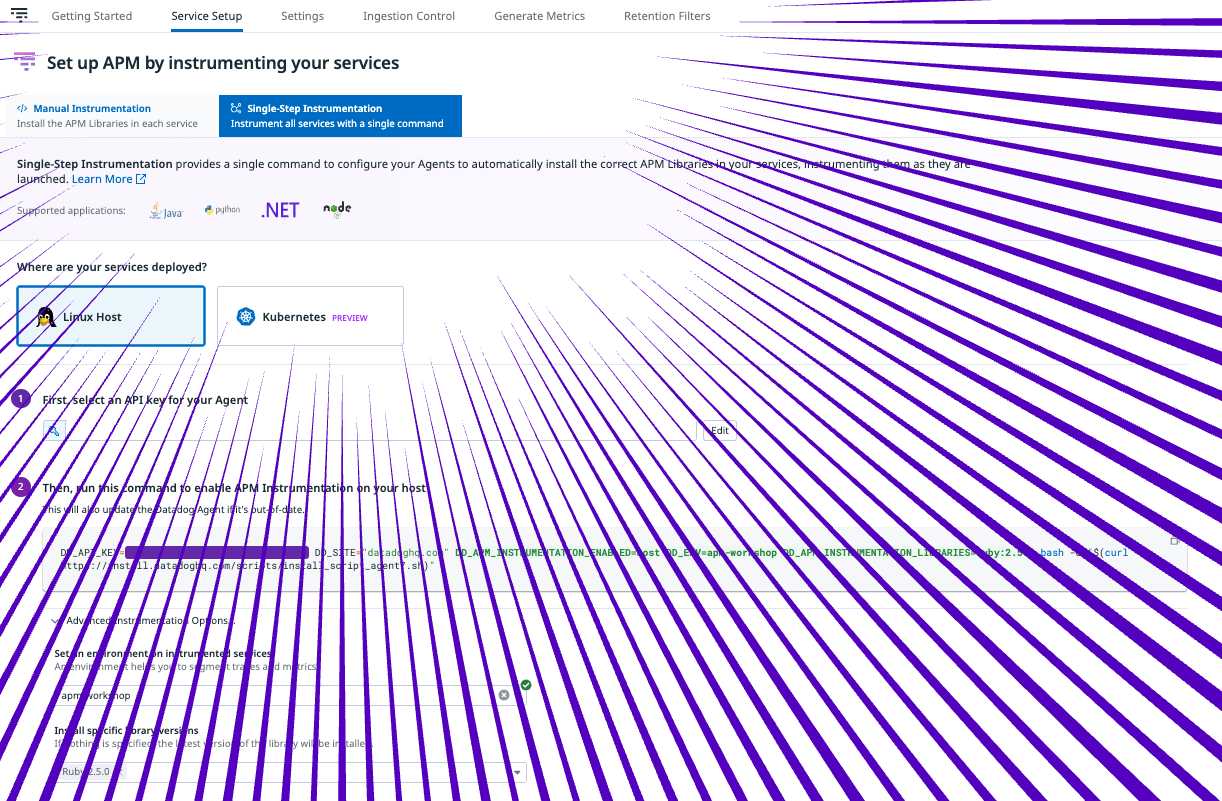Click "Where are your services deployed?" text

click(112, 267)
